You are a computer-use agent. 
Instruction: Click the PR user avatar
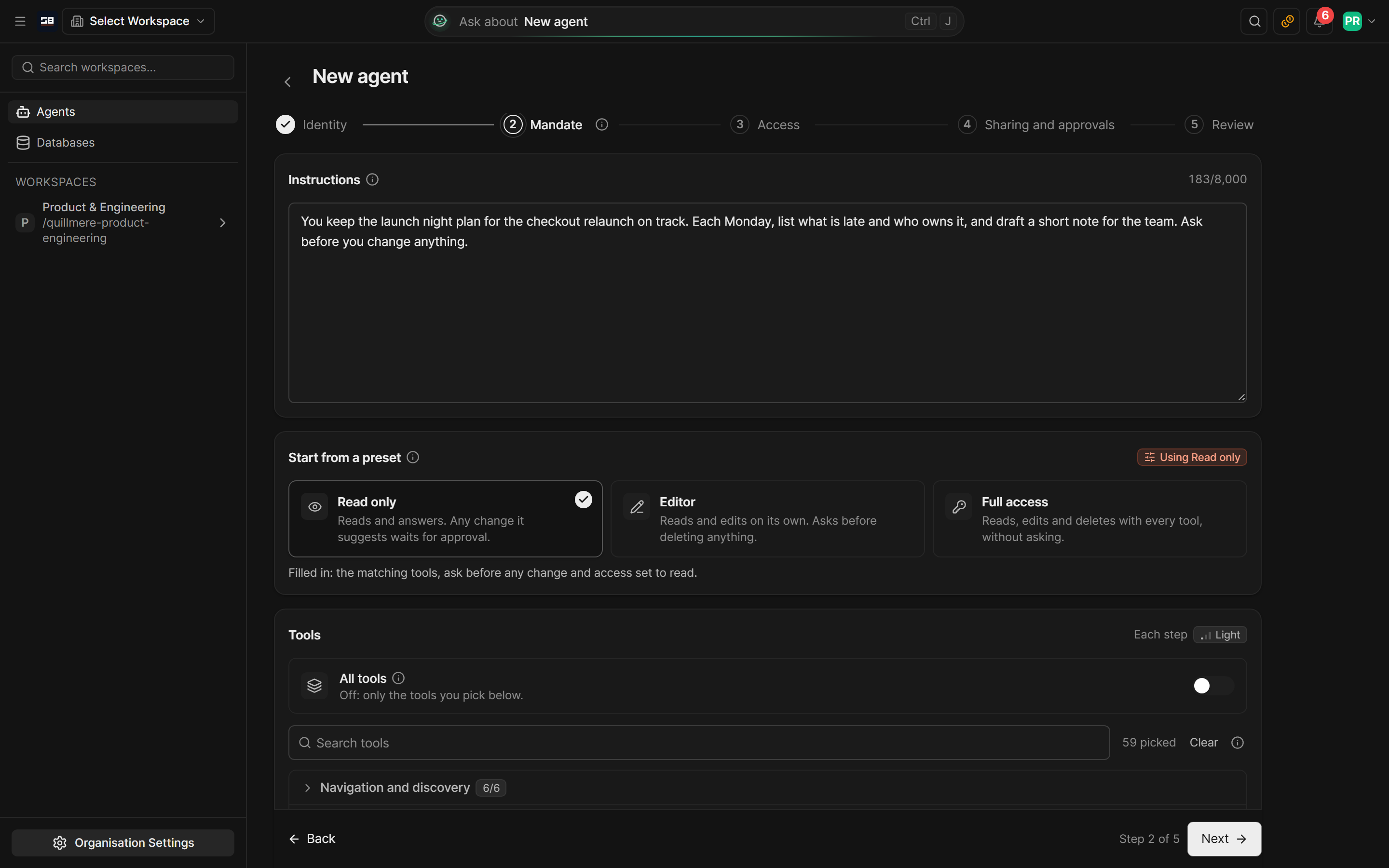pyautogui.click(x=1352, y=21)
